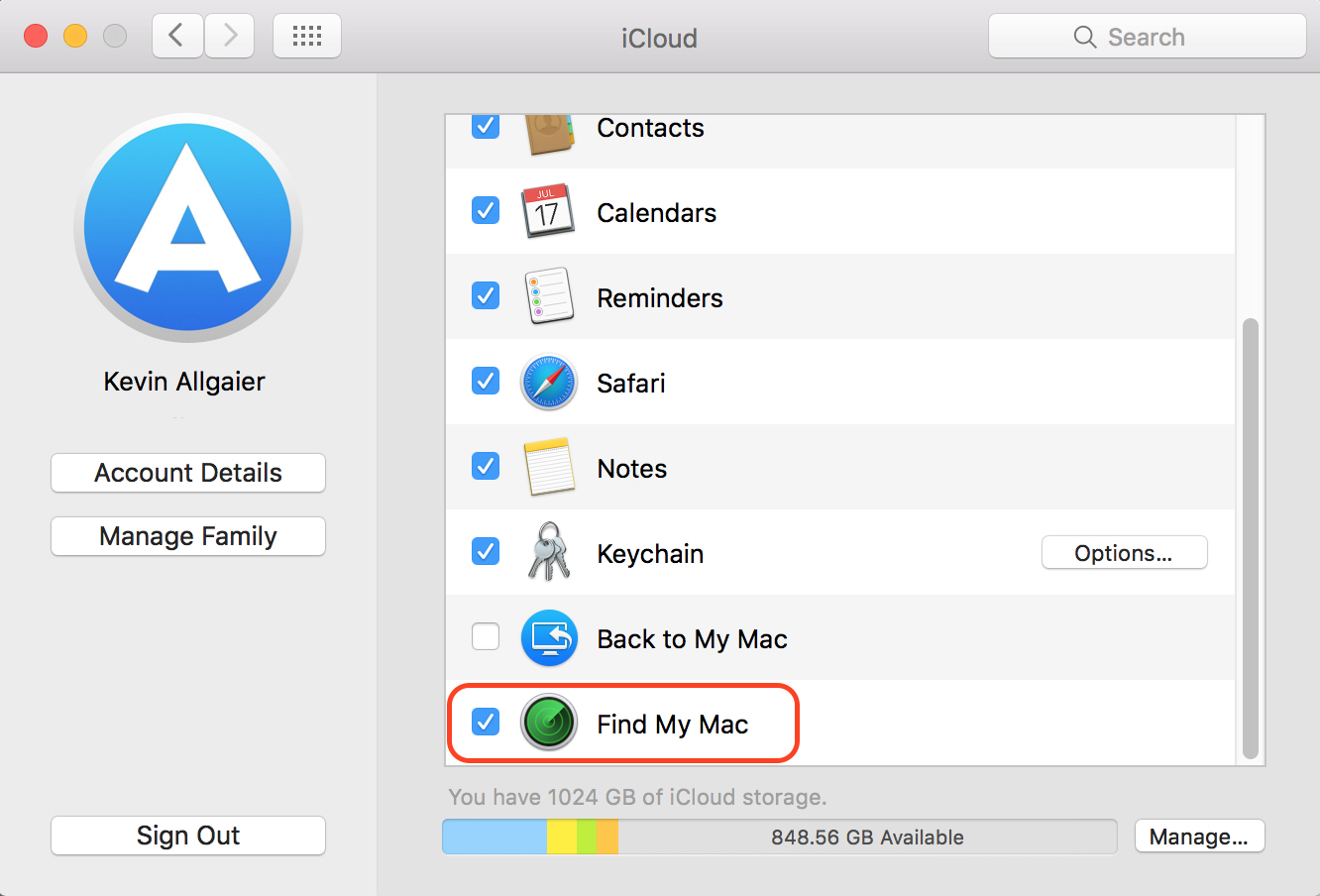Click the Reminders list icon
The image size is (1320, 896).
[548, 296]
